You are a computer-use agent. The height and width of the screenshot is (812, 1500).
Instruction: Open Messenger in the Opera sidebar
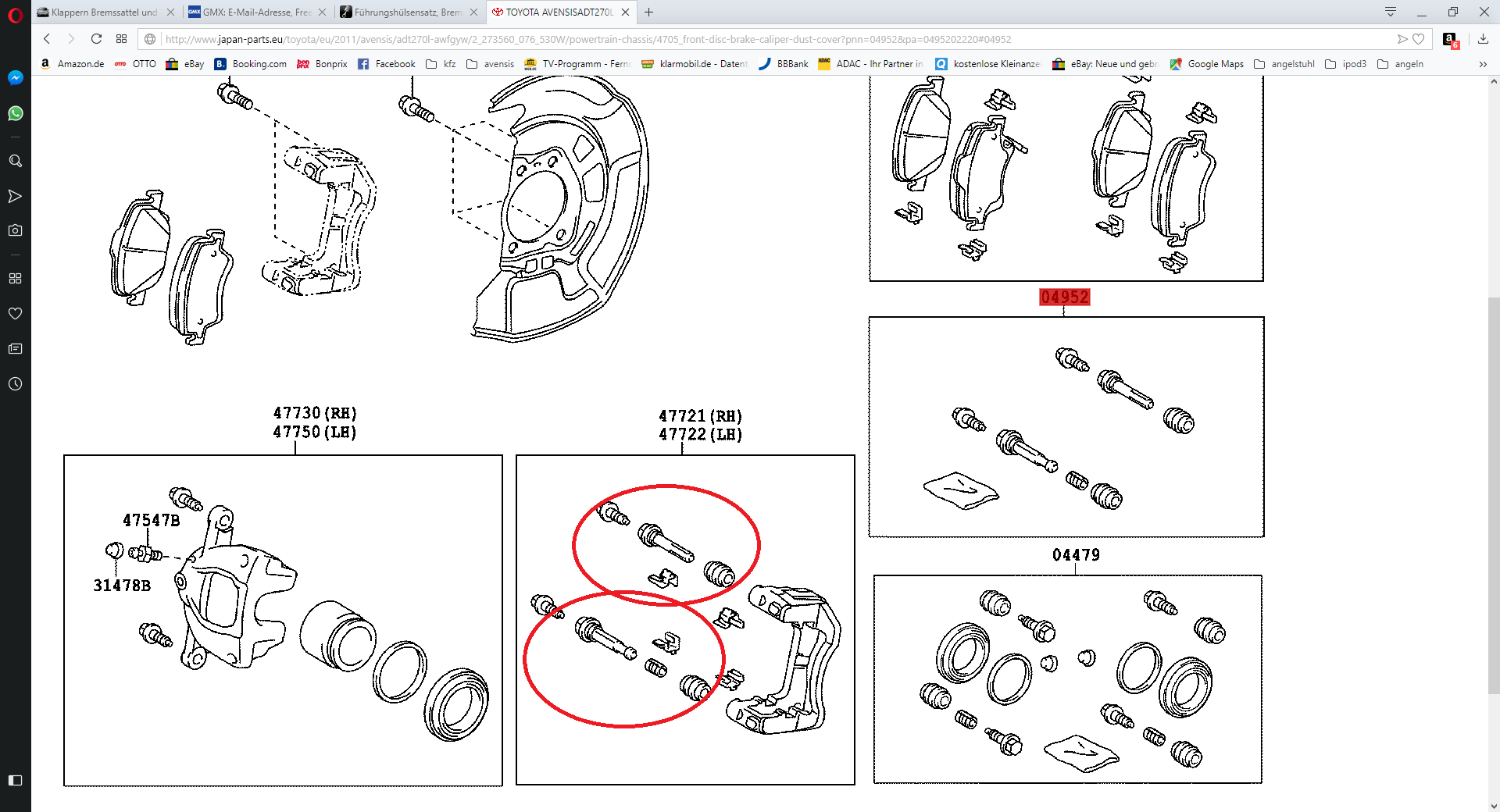(15, 77)
